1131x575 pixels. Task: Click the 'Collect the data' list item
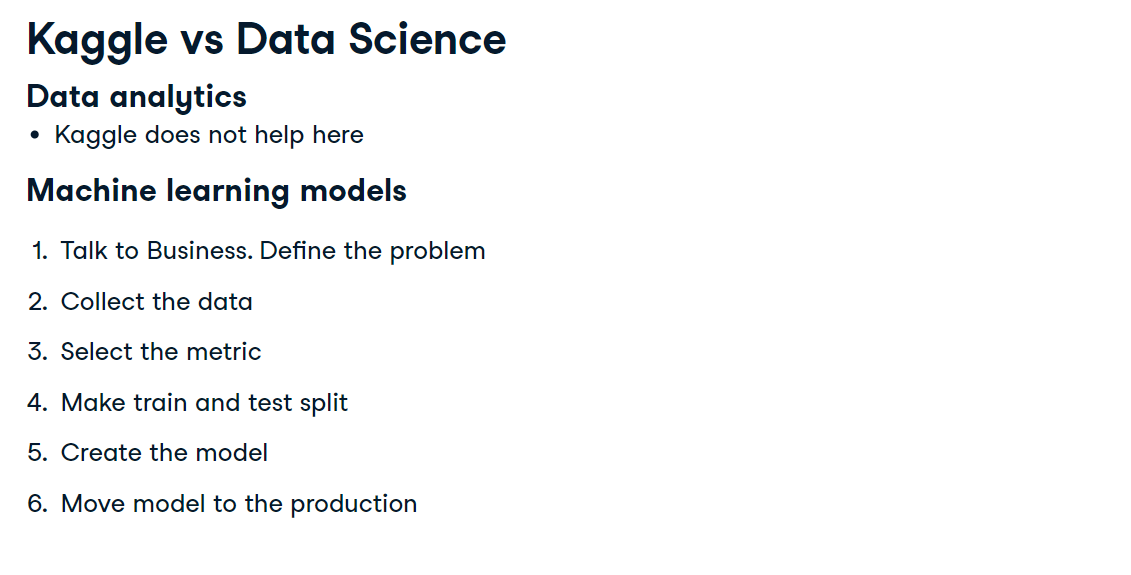[x=157, y=302]
